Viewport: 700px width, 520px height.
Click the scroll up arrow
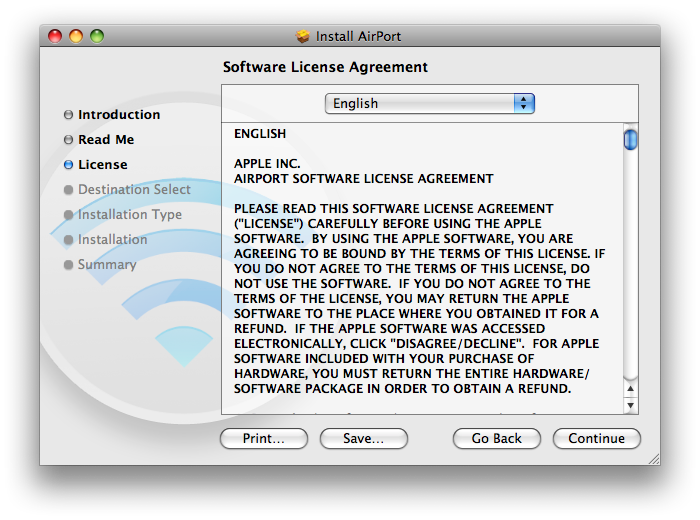[630, 389]
